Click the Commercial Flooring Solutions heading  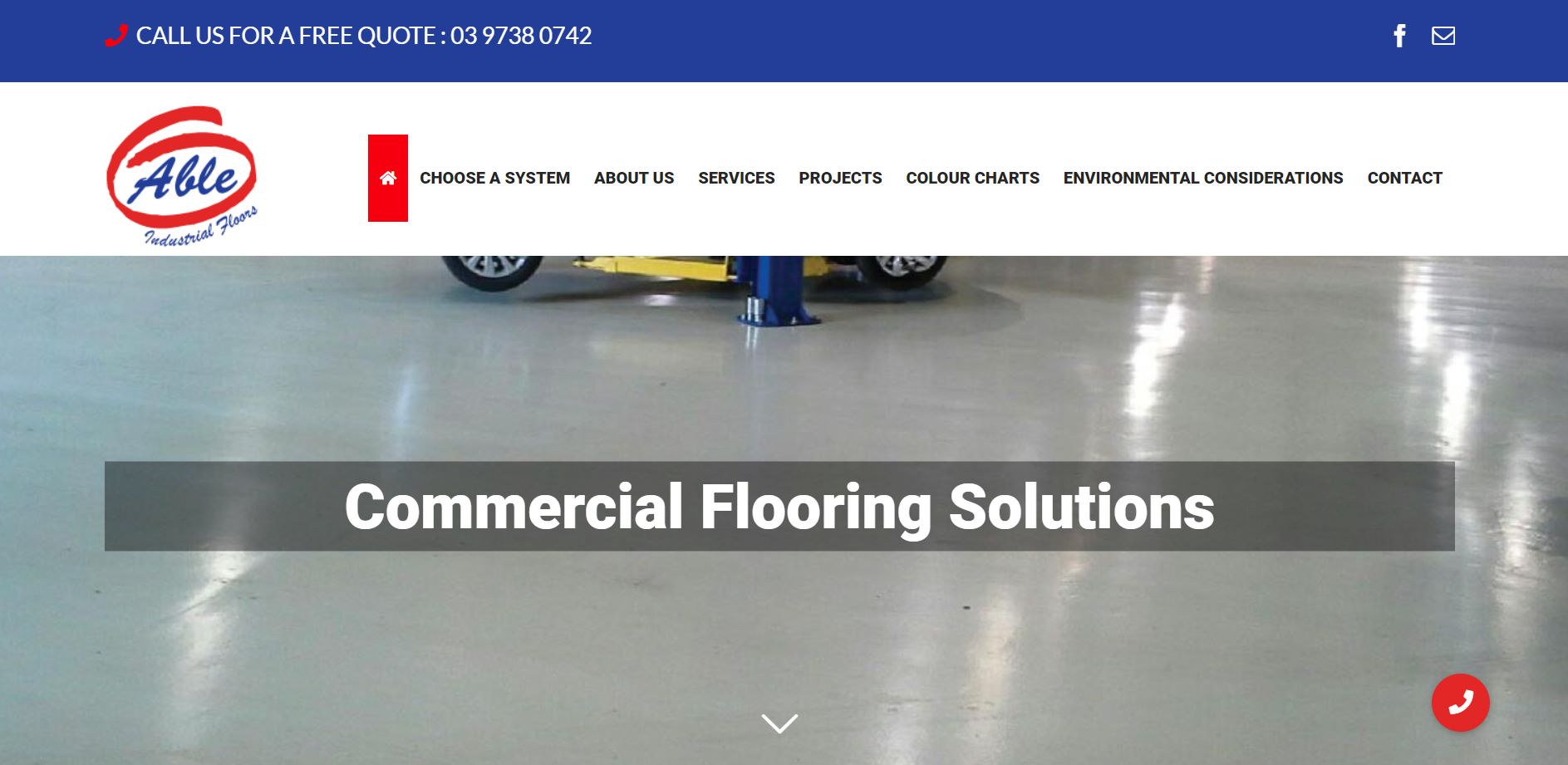coord(779,507)
